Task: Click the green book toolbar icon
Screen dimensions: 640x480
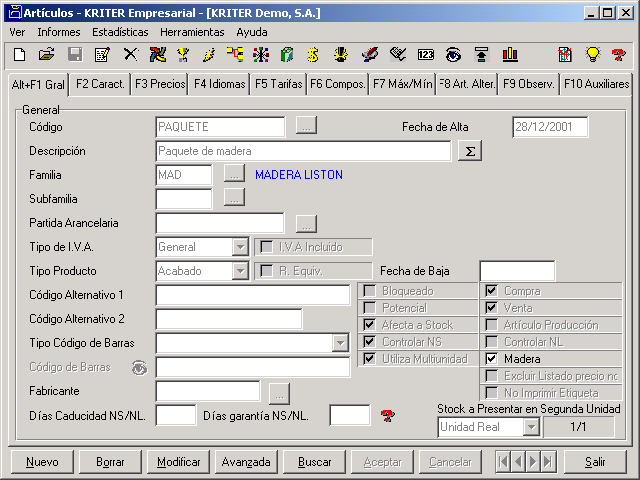Action: point(287,54)
